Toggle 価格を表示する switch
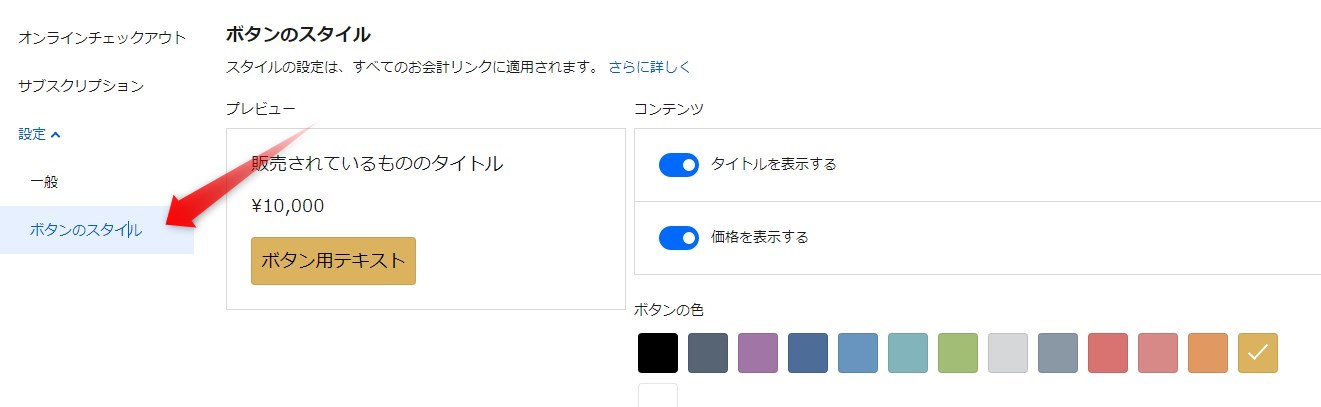Viewport: 1321px width, 407px height. click(x=679, y=238)
